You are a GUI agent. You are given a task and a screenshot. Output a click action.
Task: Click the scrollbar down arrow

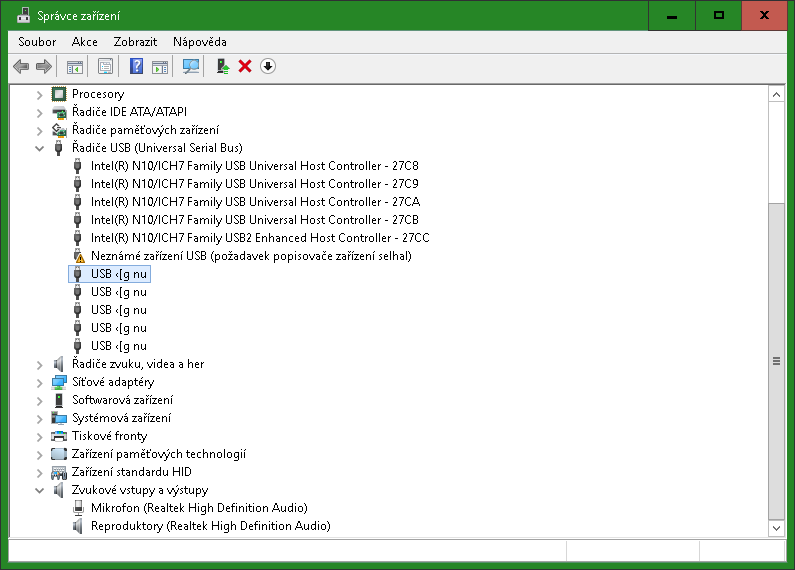[776, 528]
